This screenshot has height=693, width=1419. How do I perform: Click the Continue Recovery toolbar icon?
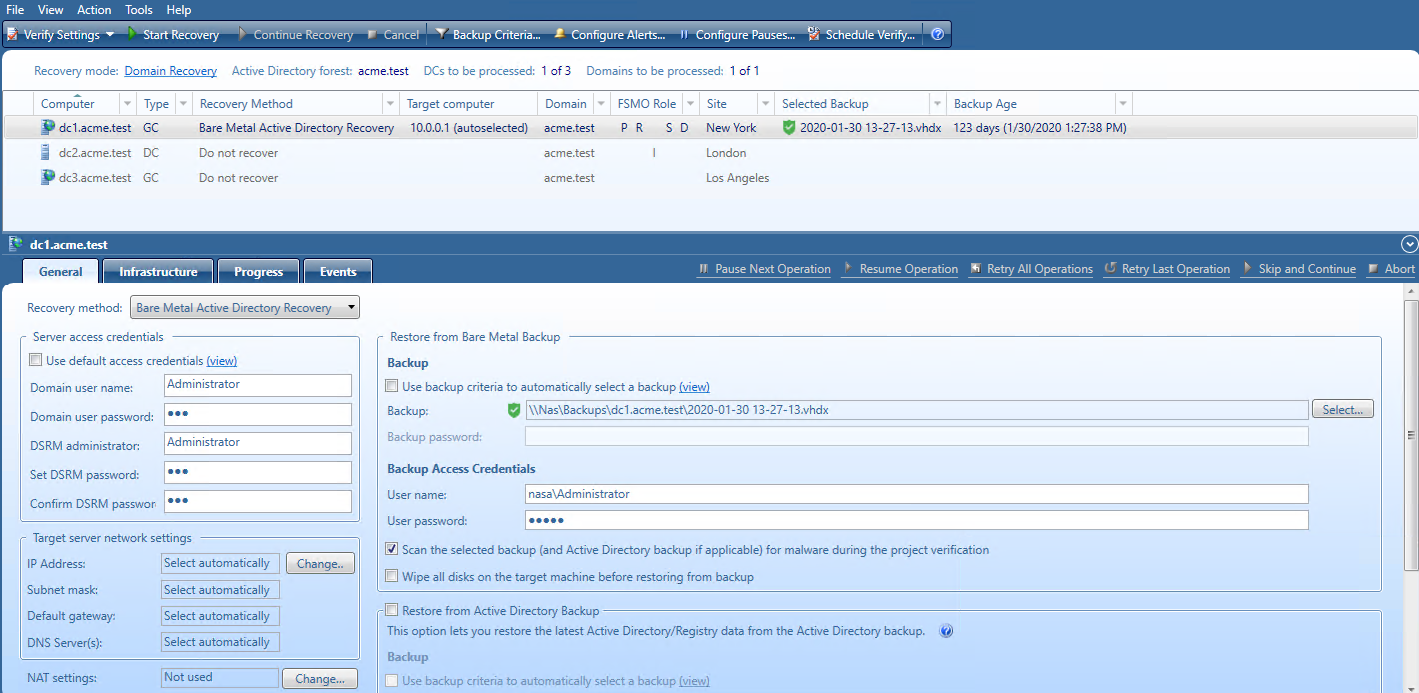(243, 34)
